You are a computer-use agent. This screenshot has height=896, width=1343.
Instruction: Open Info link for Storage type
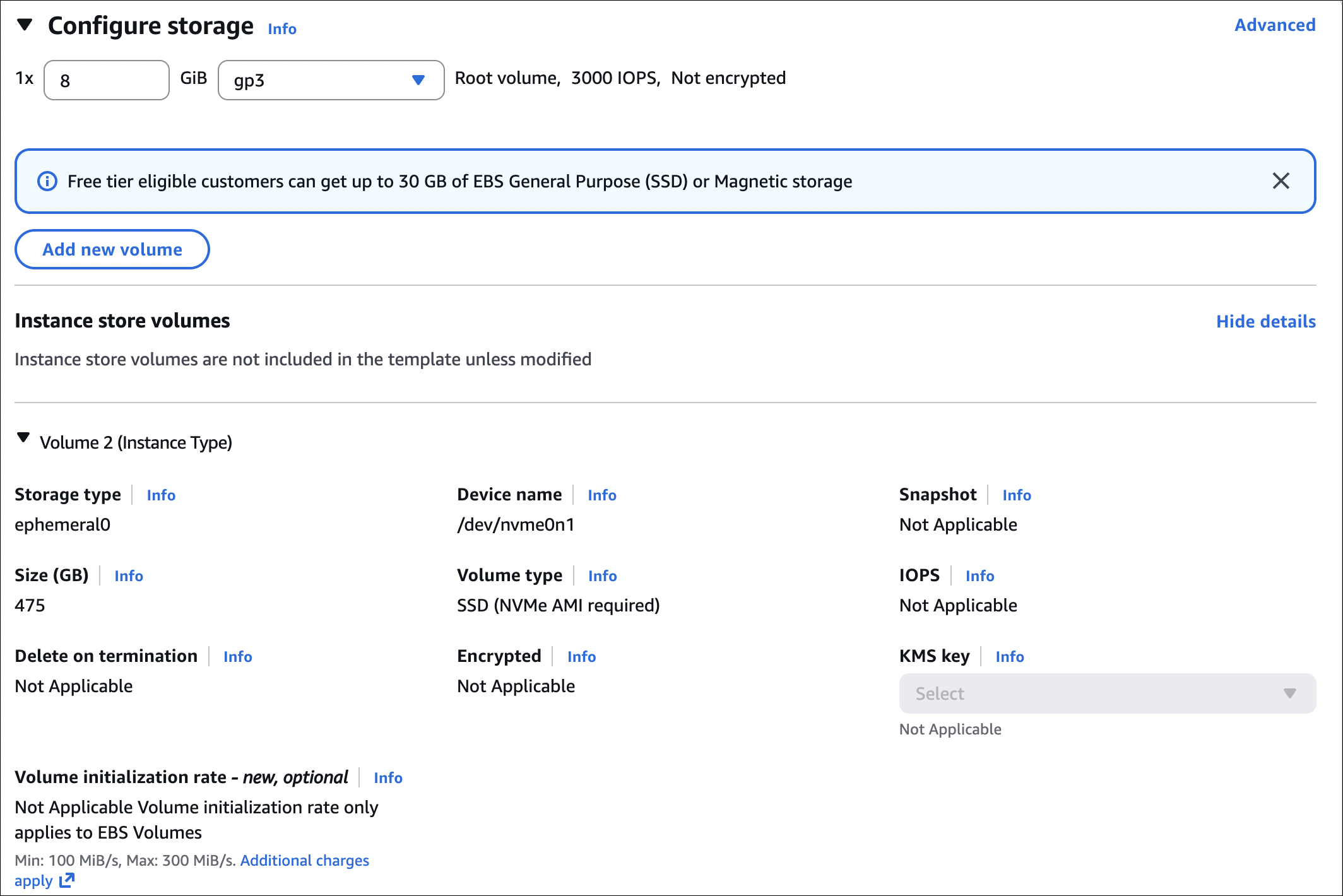point(161,495)
